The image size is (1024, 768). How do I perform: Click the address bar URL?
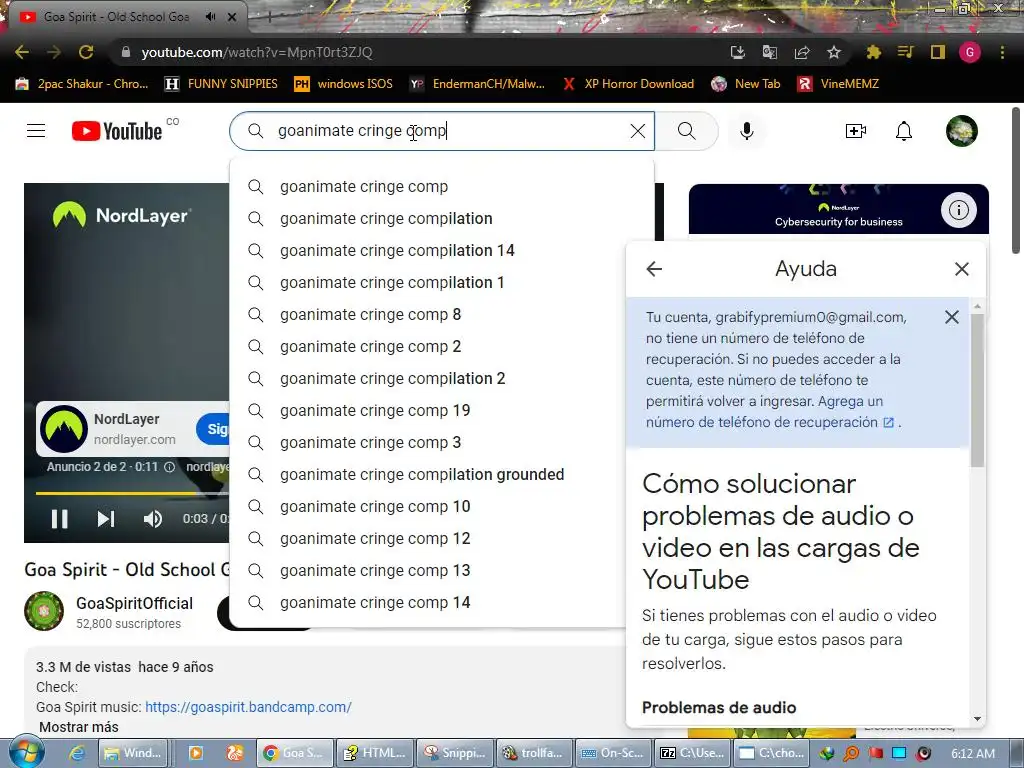pyautogui.click(x=257, y=52)
